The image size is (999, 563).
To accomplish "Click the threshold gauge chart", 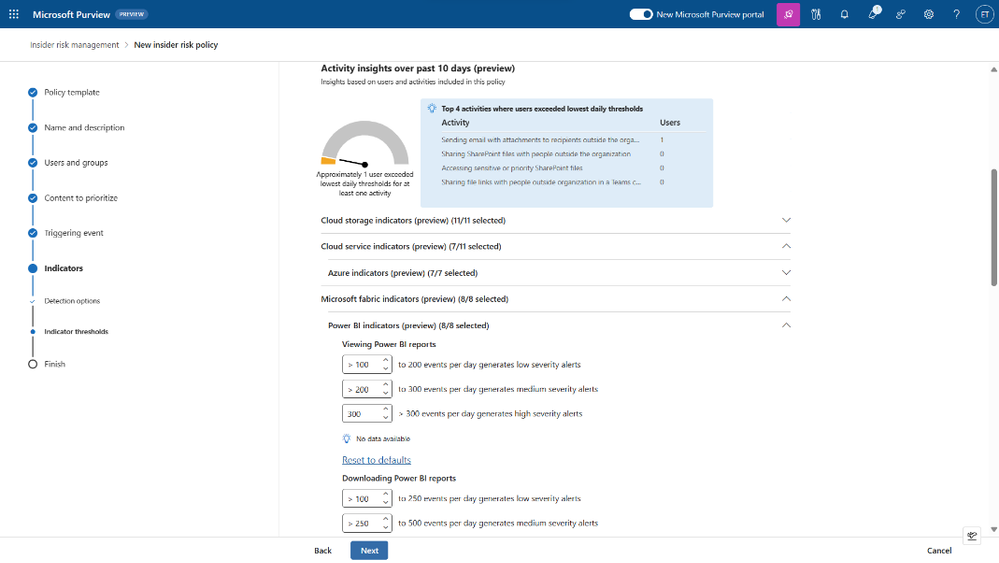I will pyautogui.click(x=365, y=143).
